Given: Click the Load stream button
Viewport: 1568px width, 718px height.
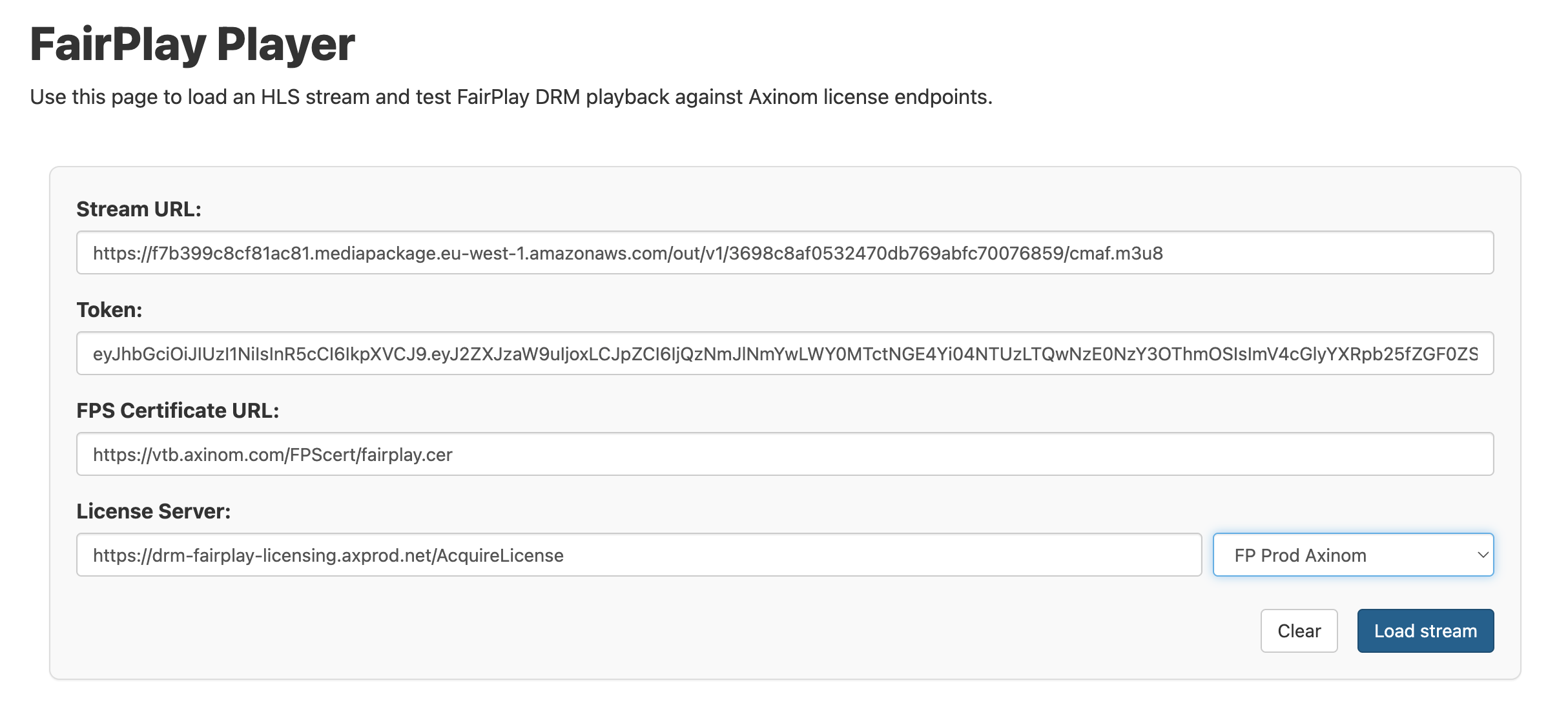Looking at the screenshot, I should pos(1425,631).
